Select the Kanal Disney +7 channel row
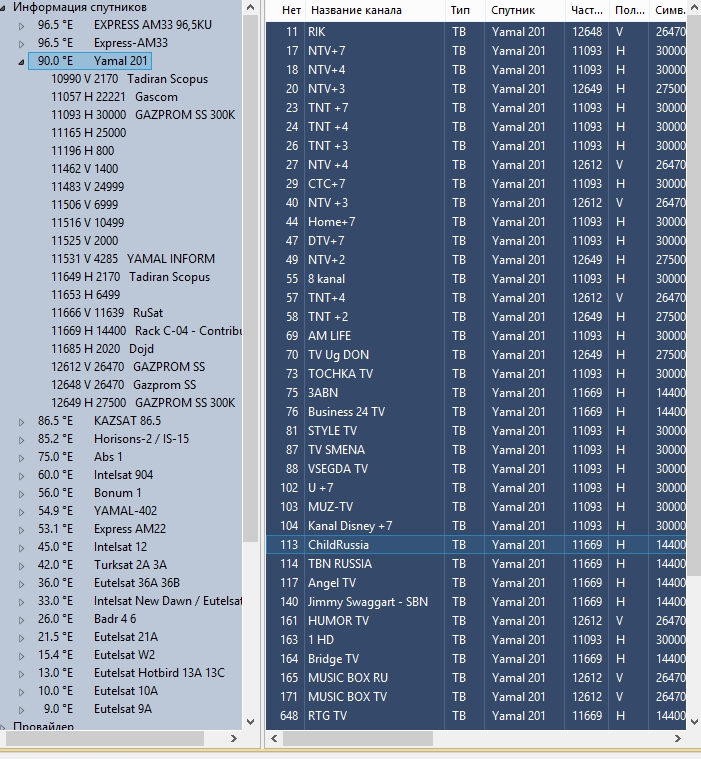Screen dimensions: 701x759 (350, 526)
